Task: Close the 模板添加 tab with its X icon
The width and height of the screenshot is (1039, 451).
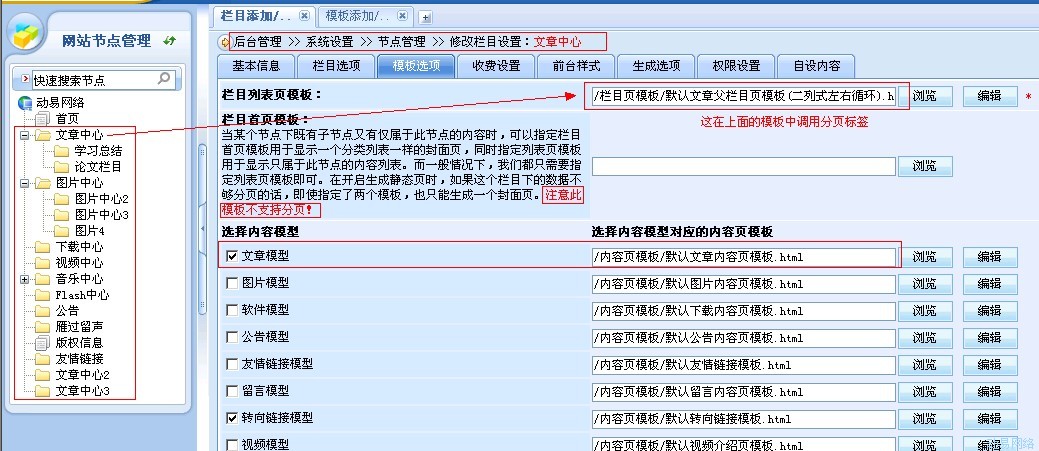Action: 402,15
